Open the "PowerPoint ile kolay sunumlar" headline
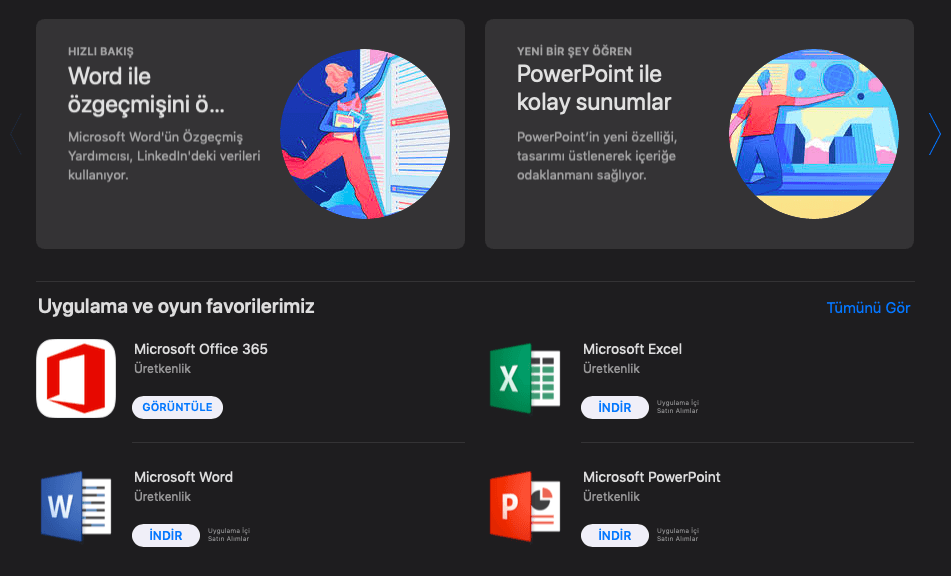951x576 pixels. [593, 89]
